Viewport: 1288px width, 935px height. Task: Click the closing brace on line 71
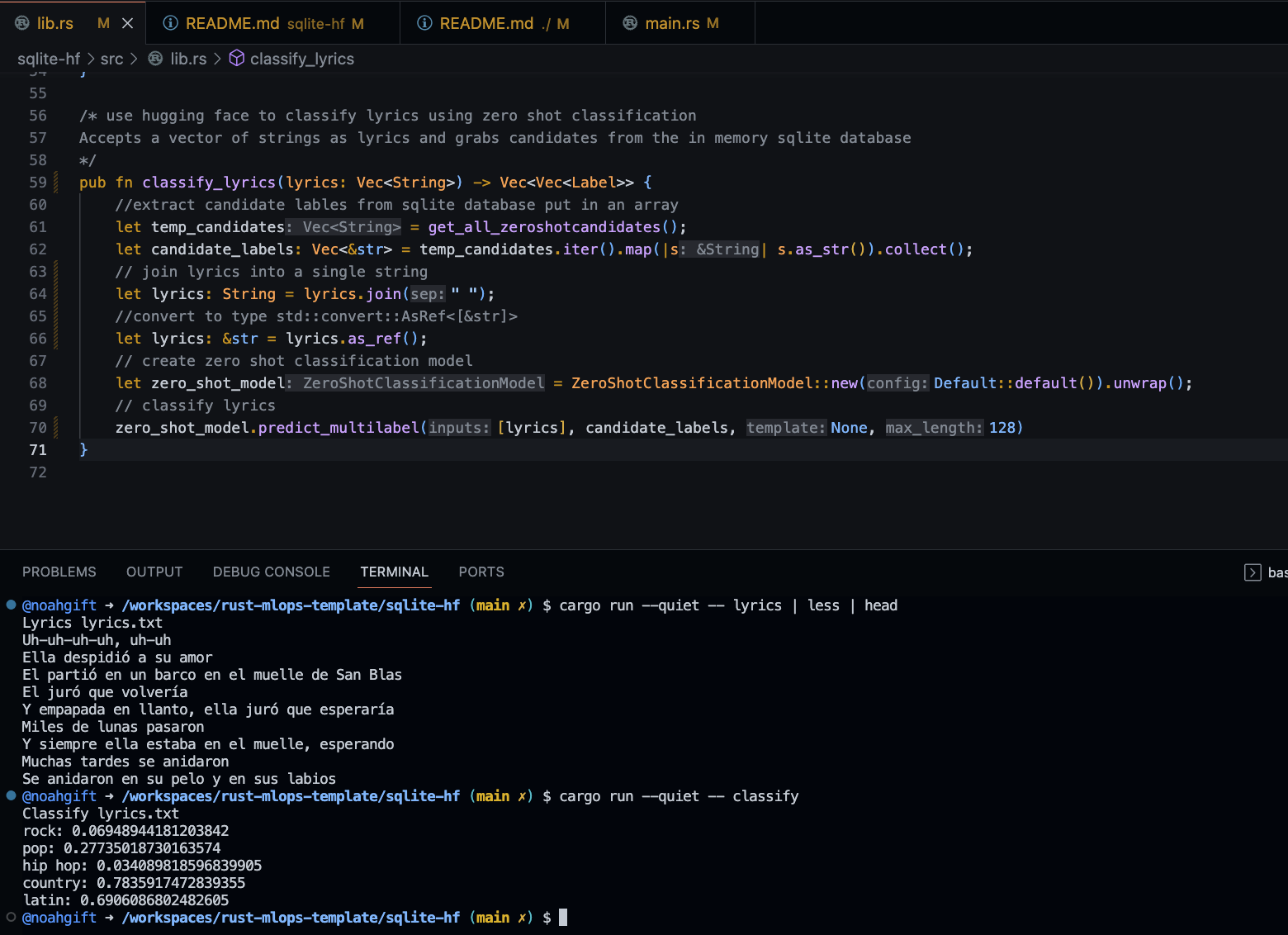click(83, 449)
